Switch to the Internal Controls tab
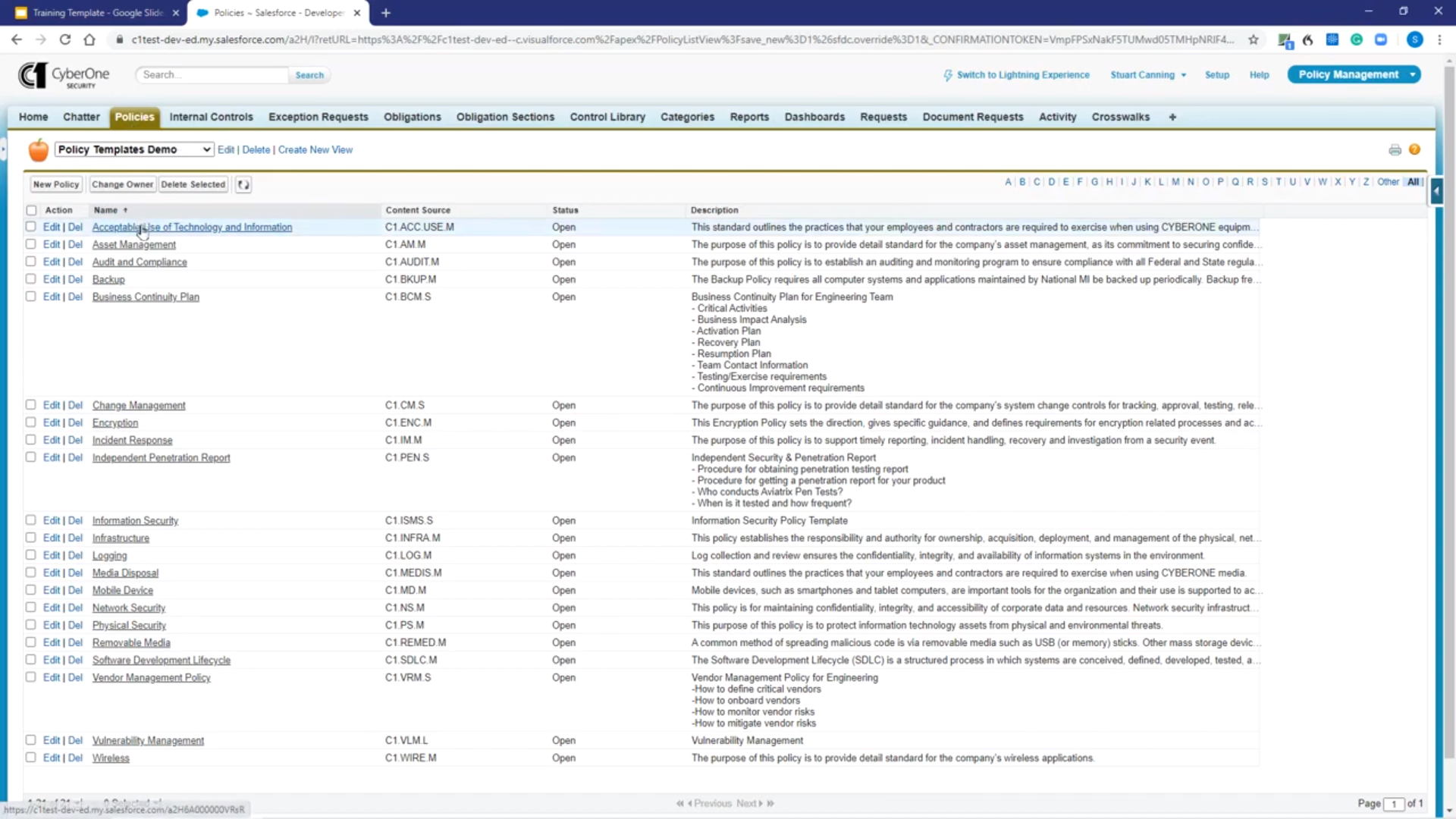Viewport: 1456px width, 819px height. [x=211, y=117]
